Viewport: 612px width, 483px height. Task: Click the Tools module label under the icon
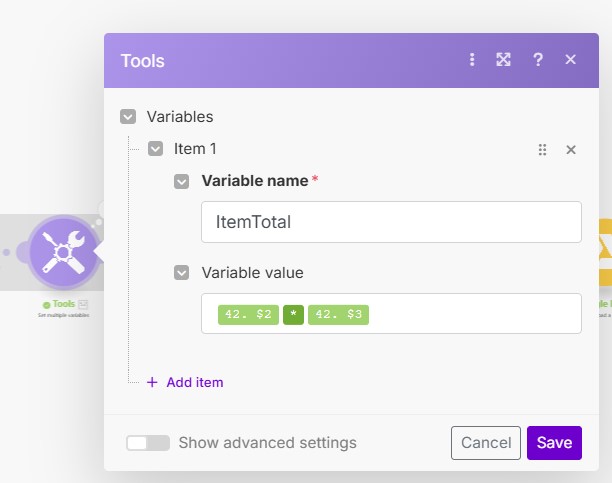64,304
